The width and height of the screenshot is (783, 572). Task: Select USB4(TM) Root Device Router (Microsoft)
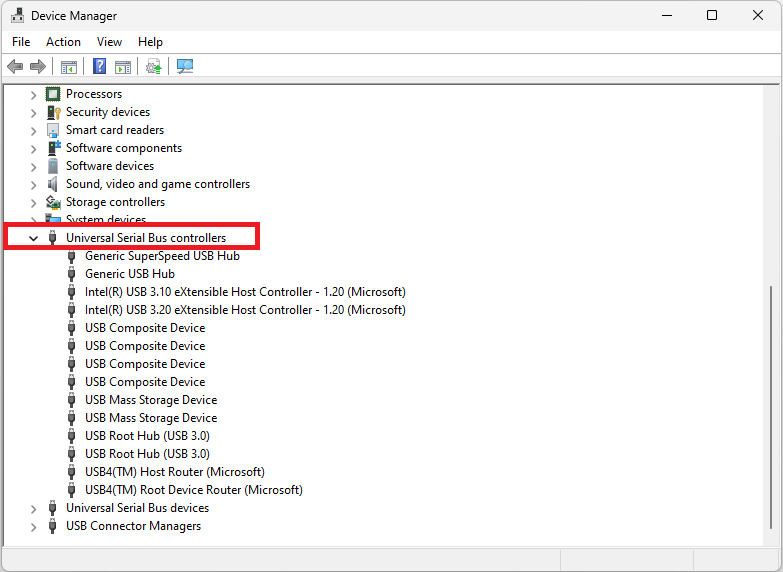click(194, 490)
